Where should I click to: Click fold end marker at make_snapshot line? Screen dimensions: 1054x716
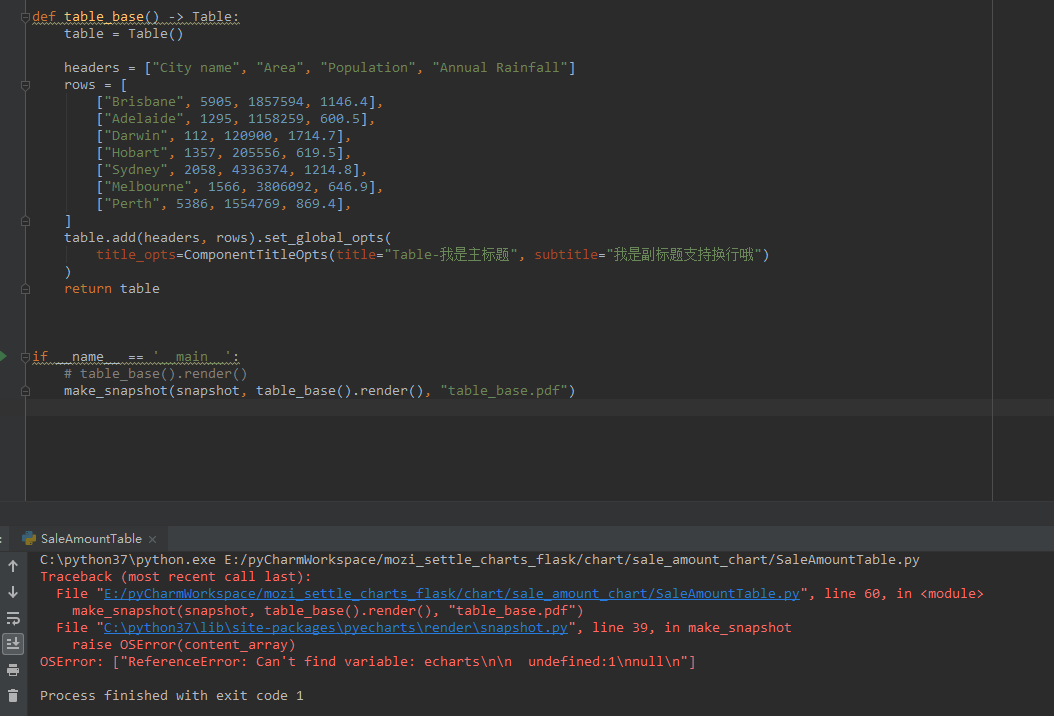click(x=25, y=391)
